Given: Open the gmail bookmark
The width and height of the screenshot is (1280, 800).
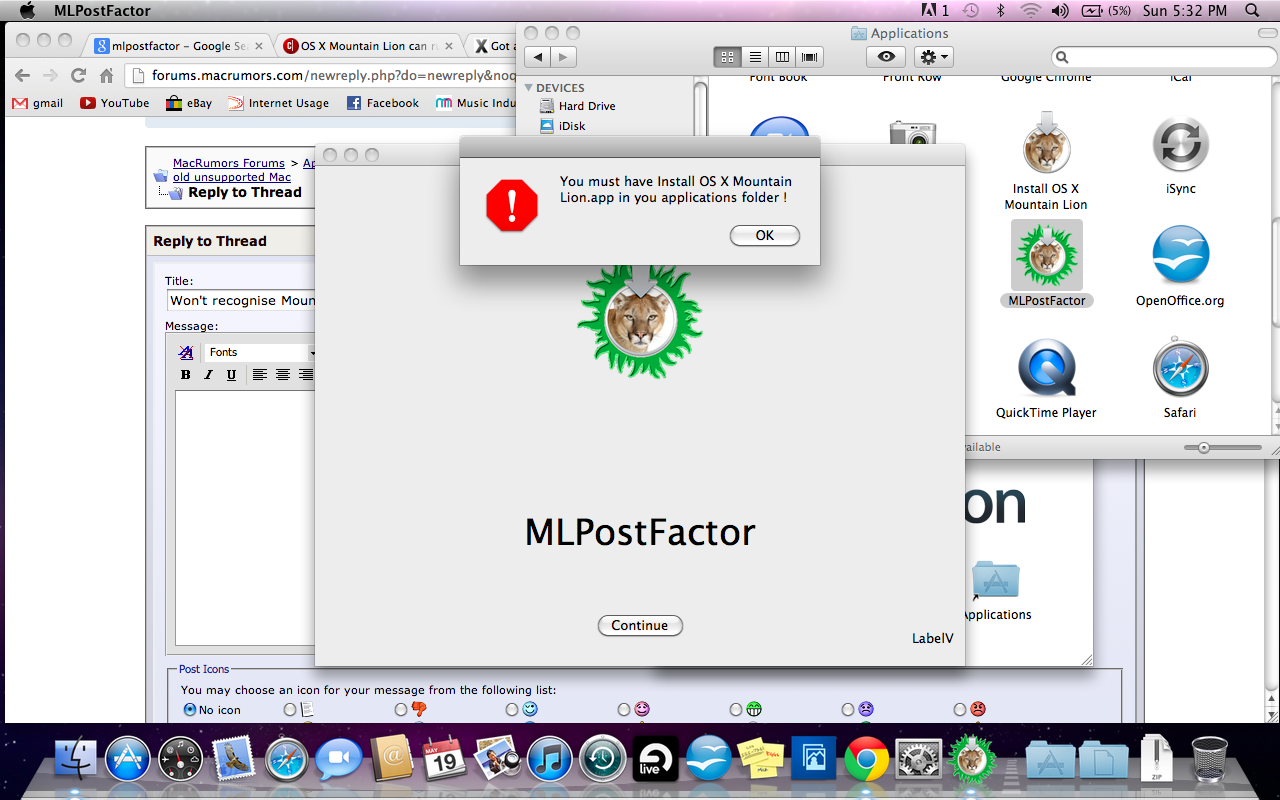Looking at the screenshot, I should (38, 103).
